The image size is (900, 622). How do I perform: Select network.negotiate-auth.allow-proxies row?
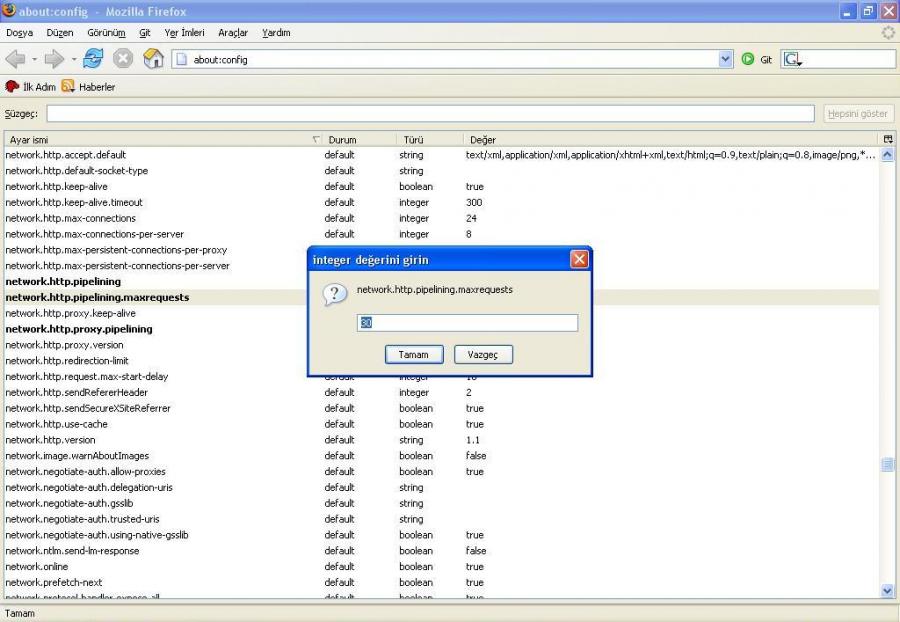(441, 472)
